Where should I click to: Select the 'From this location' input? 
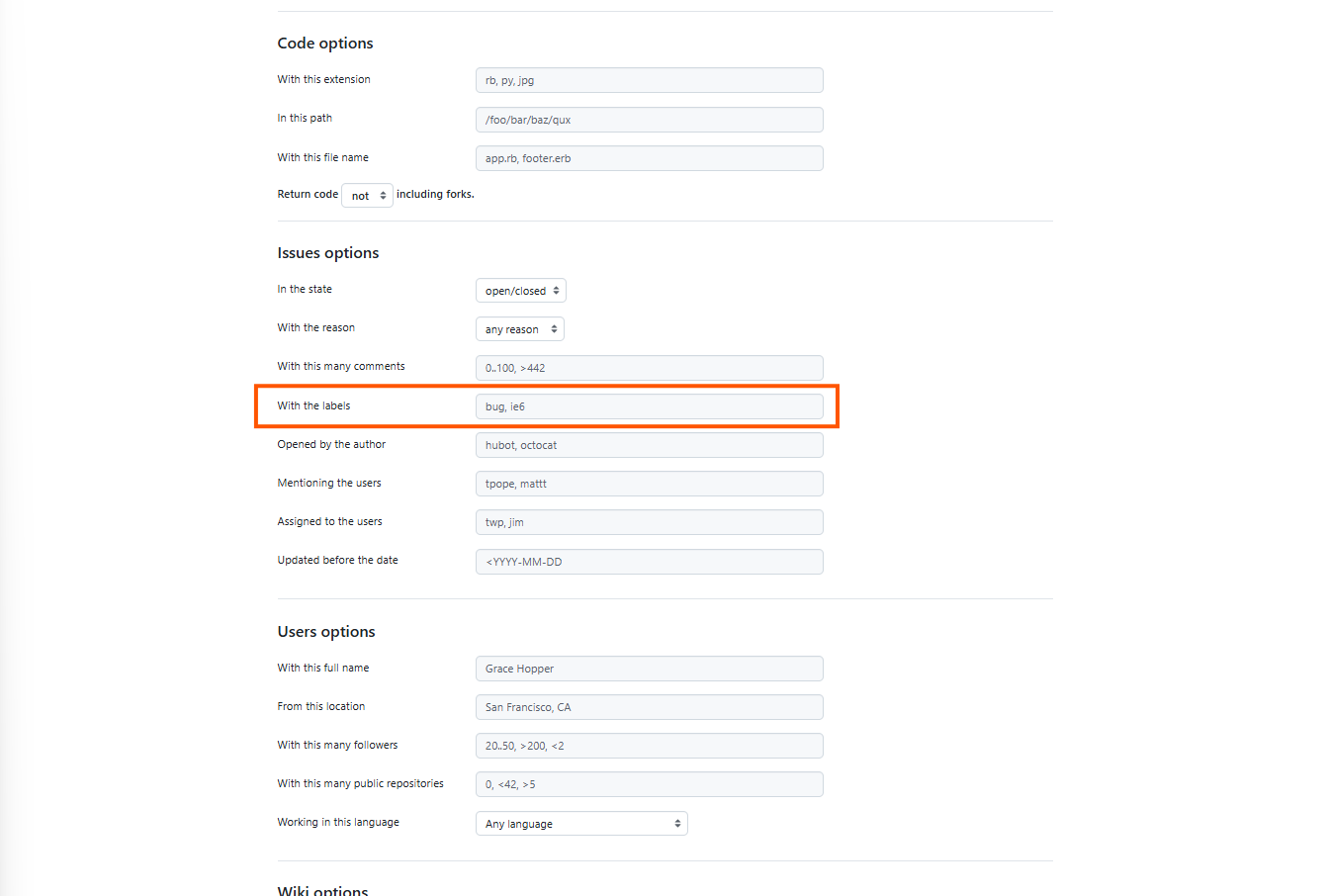click(649, 707)
